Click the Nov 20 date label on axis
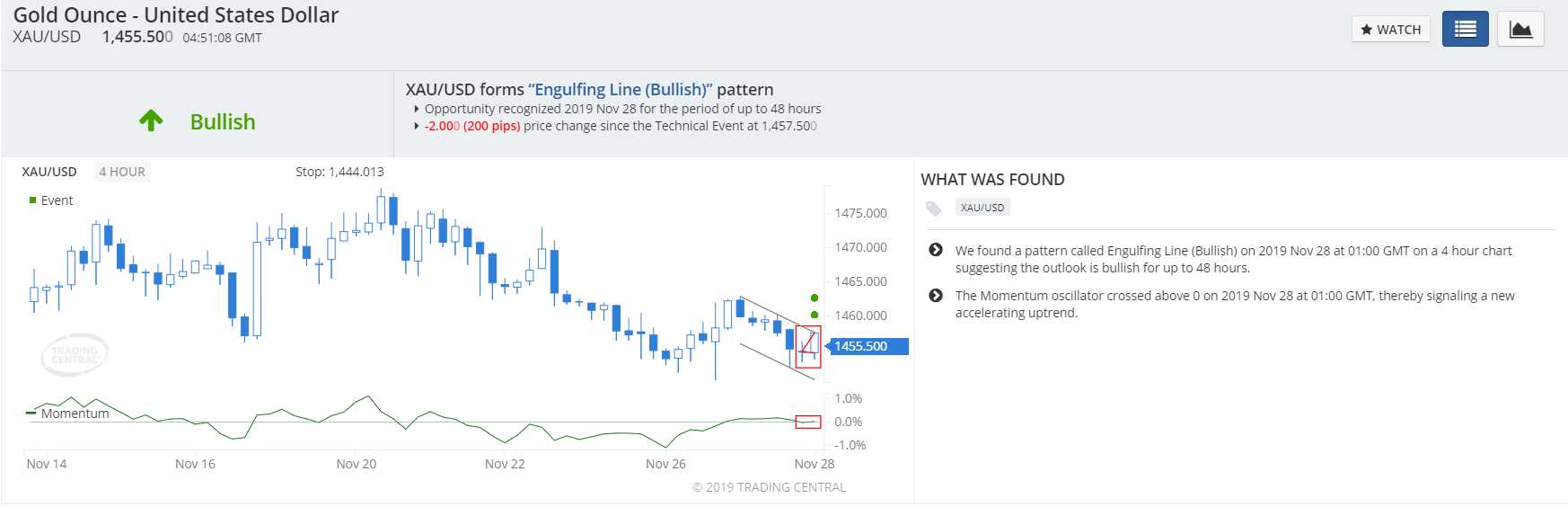Image resolution: width=1568 pixels, height=507 pixels. pos(357,464)
